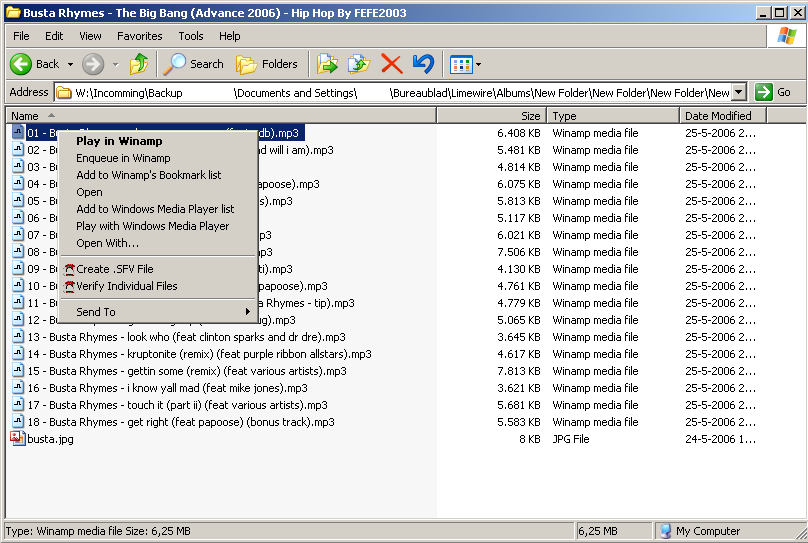808x543 pixels.
Task: Click the file icon of track 13
Action: tap(18, 336)
